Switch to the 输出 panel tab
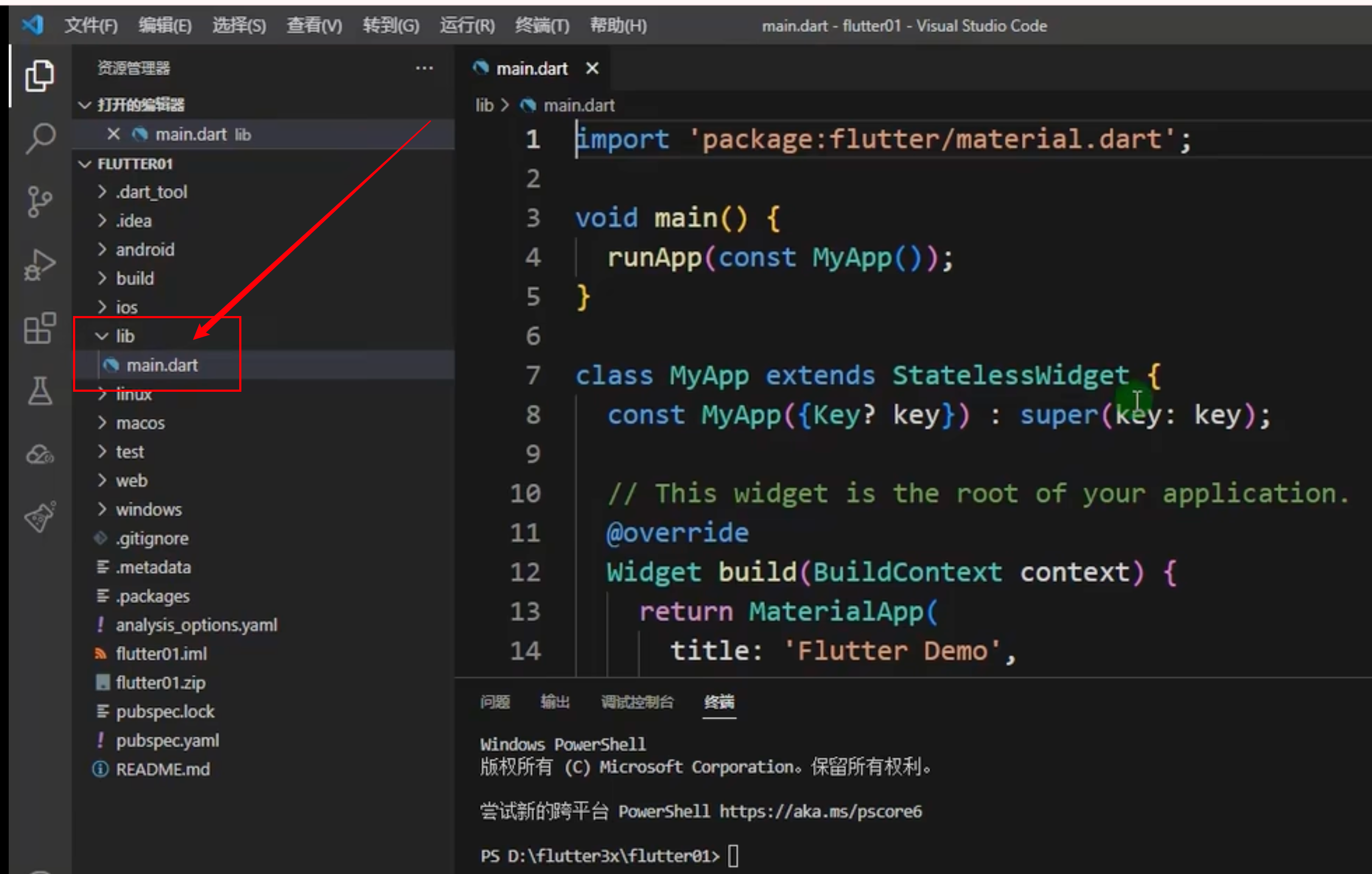This screenshot has width=1372, height=874. pyautogui.click(x=555, y=702)
